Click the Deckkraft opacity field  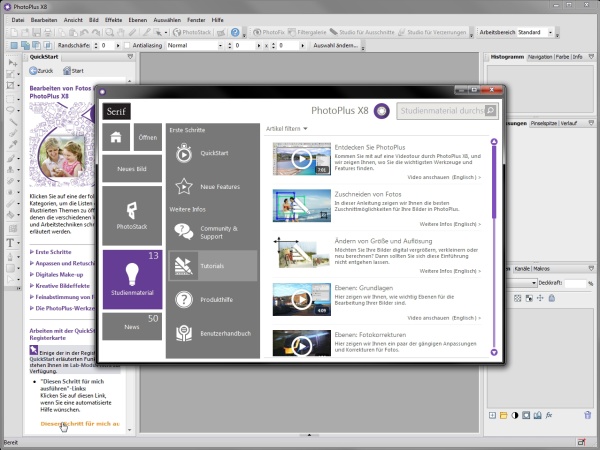[x=575, y=283]
